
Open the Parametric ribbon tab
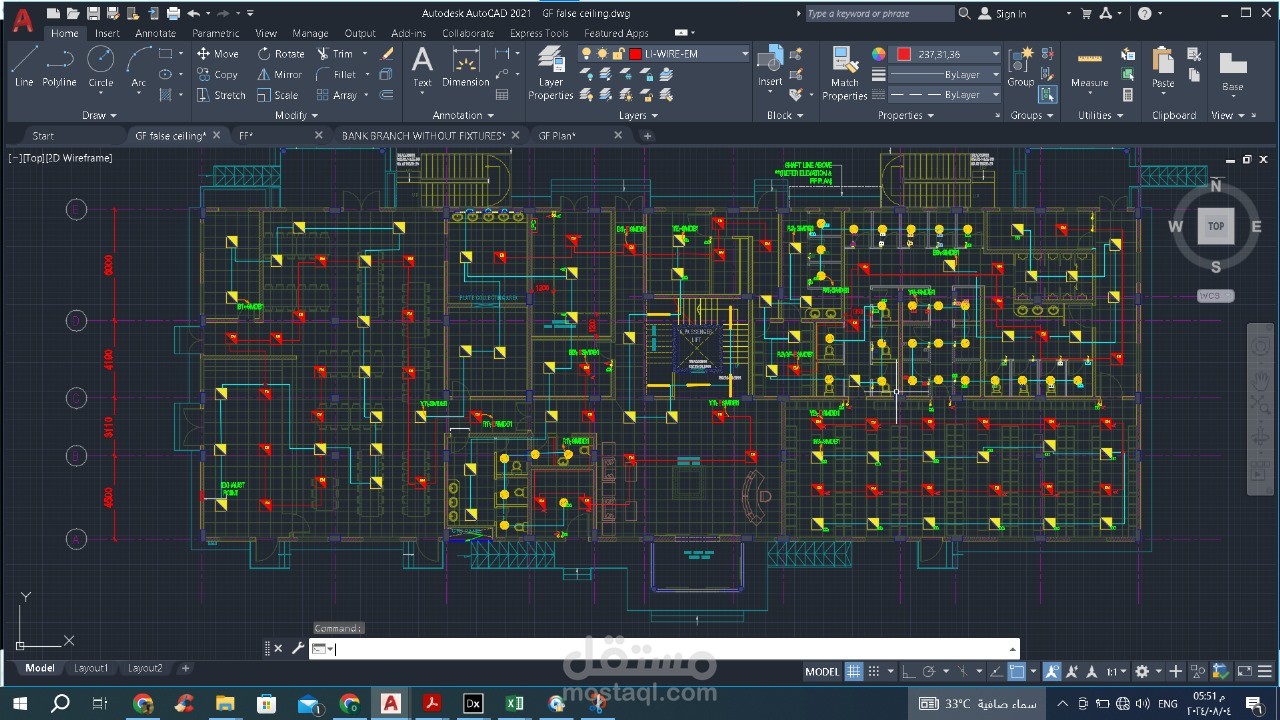(x=216, y=33)
